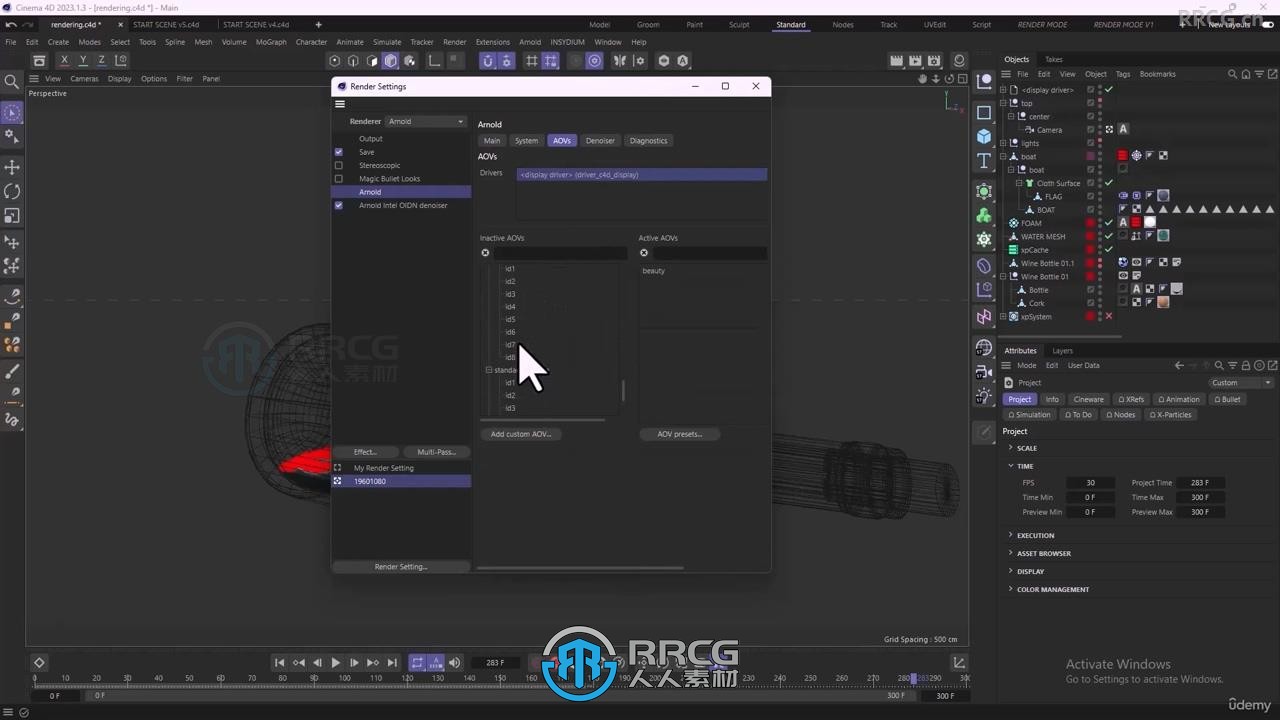The height and width of the screenshot is (720, 1280).
Task: Click the keyframe diamond icon left of timeline
Action: coord(39,663)
